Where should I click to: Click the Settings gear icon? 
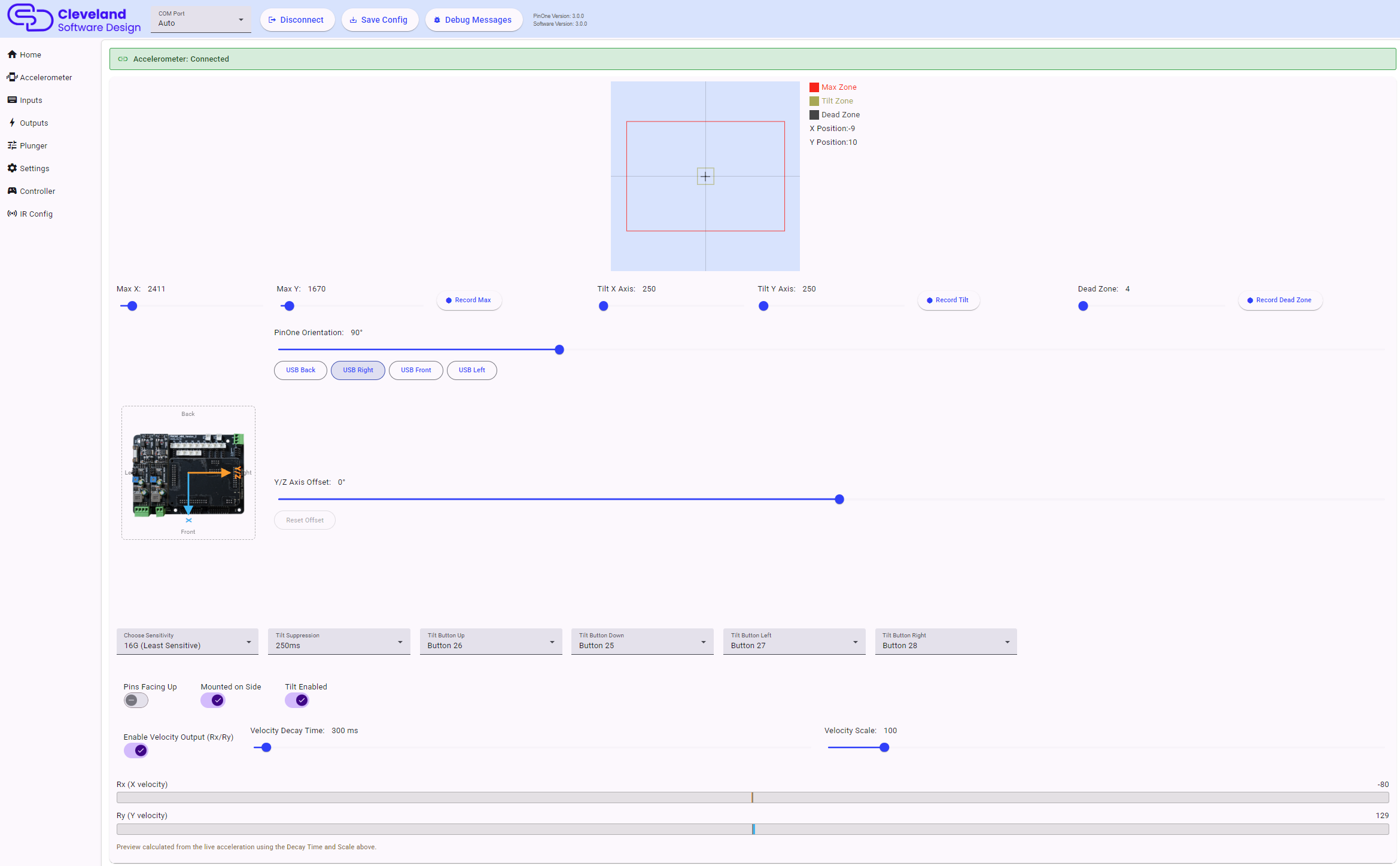tap(12, 168)
